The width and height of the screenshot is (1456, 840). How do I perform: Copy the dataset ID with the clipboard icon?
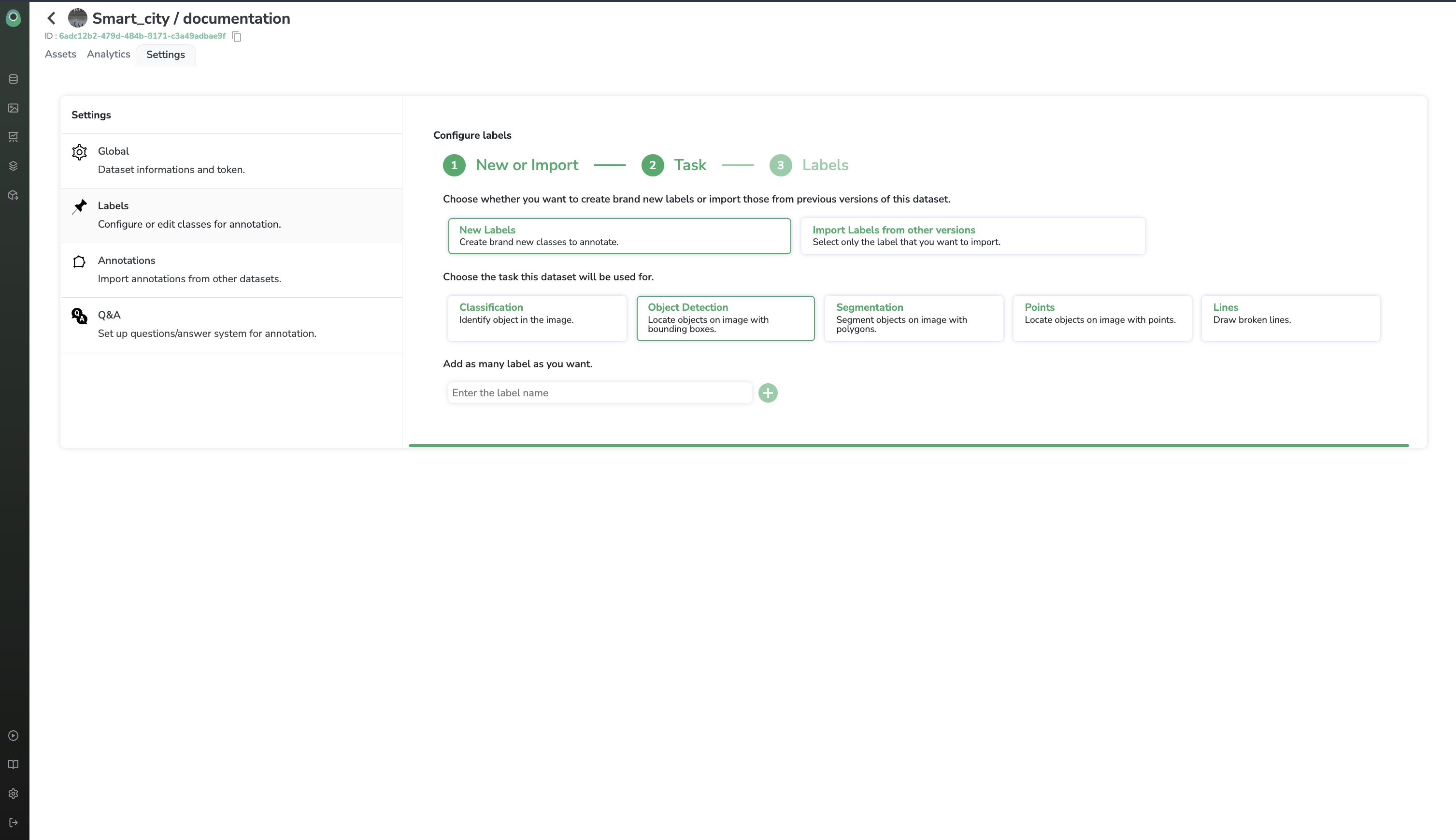[236, 36]
